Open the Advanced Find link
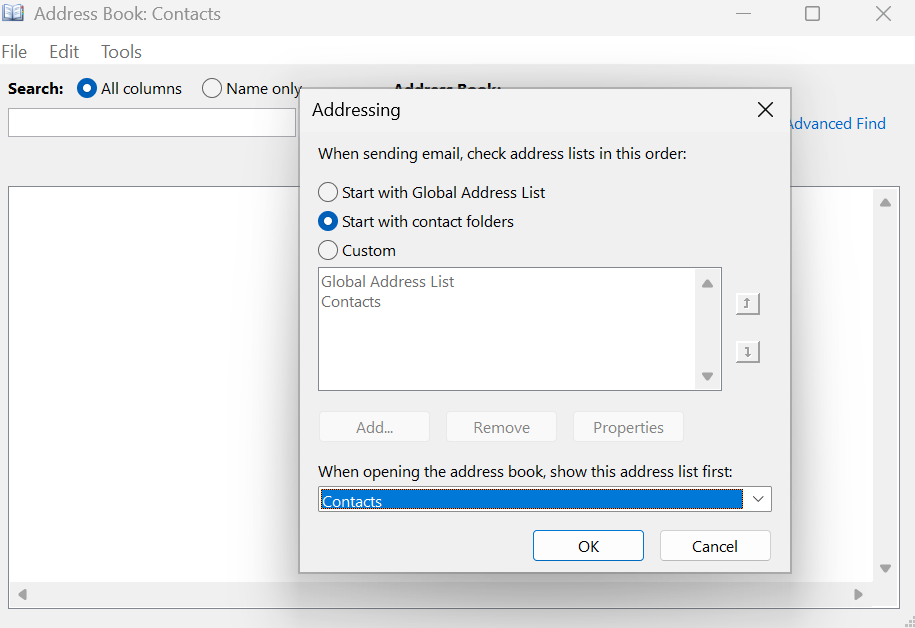Screen dimensions: 915x628 837,124
